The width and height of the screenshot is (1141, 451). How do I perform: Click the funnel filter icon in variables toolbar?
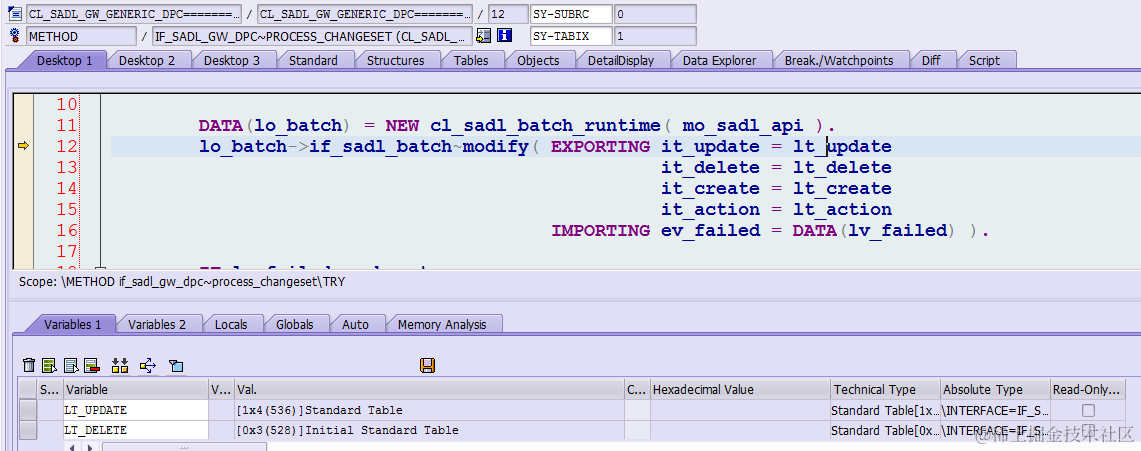click(176, 365)
